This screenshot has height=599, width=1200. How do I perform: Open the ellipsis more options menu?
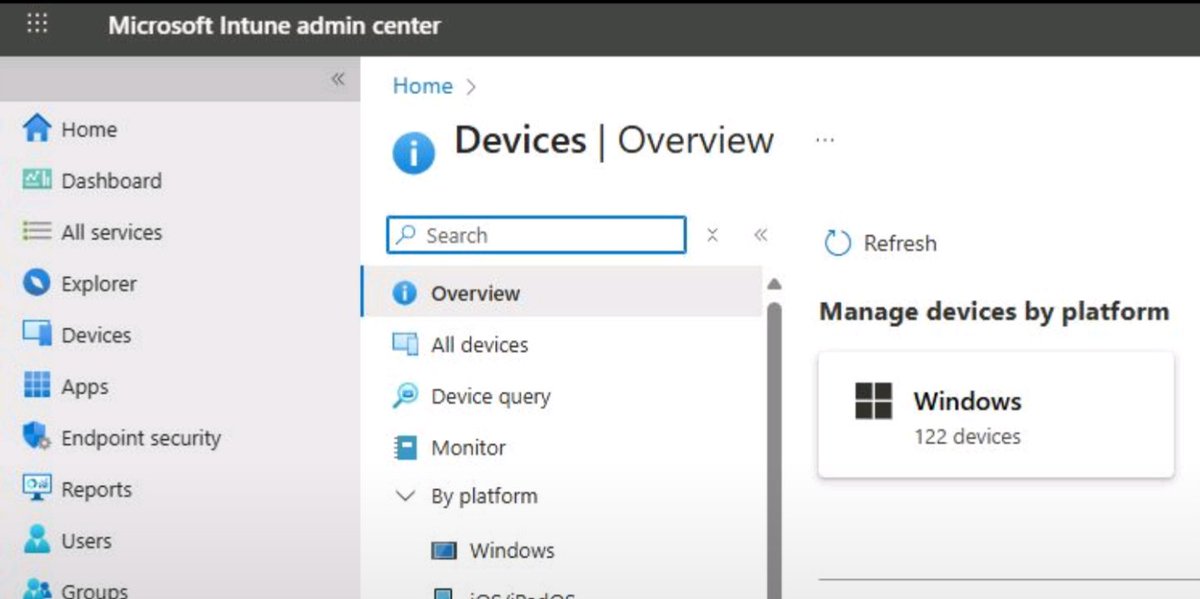[x=824, y=140]
